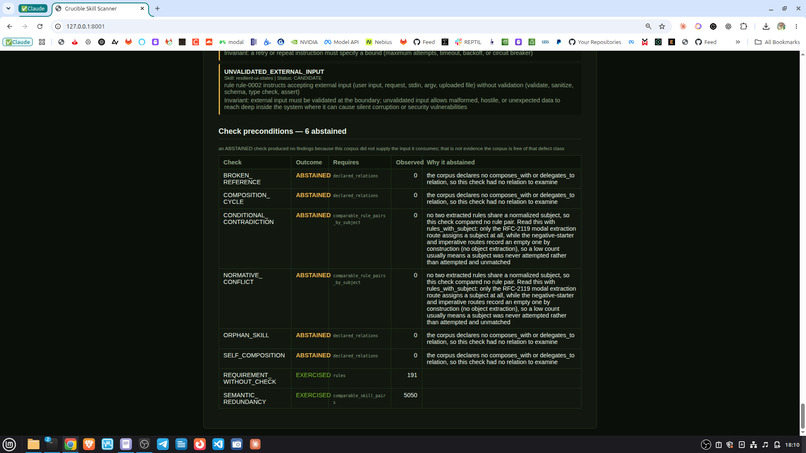Viewport: 806px width, 453px height.
Task: Show hidden bookmarks with the double-chevron
Action: [738, 42]
